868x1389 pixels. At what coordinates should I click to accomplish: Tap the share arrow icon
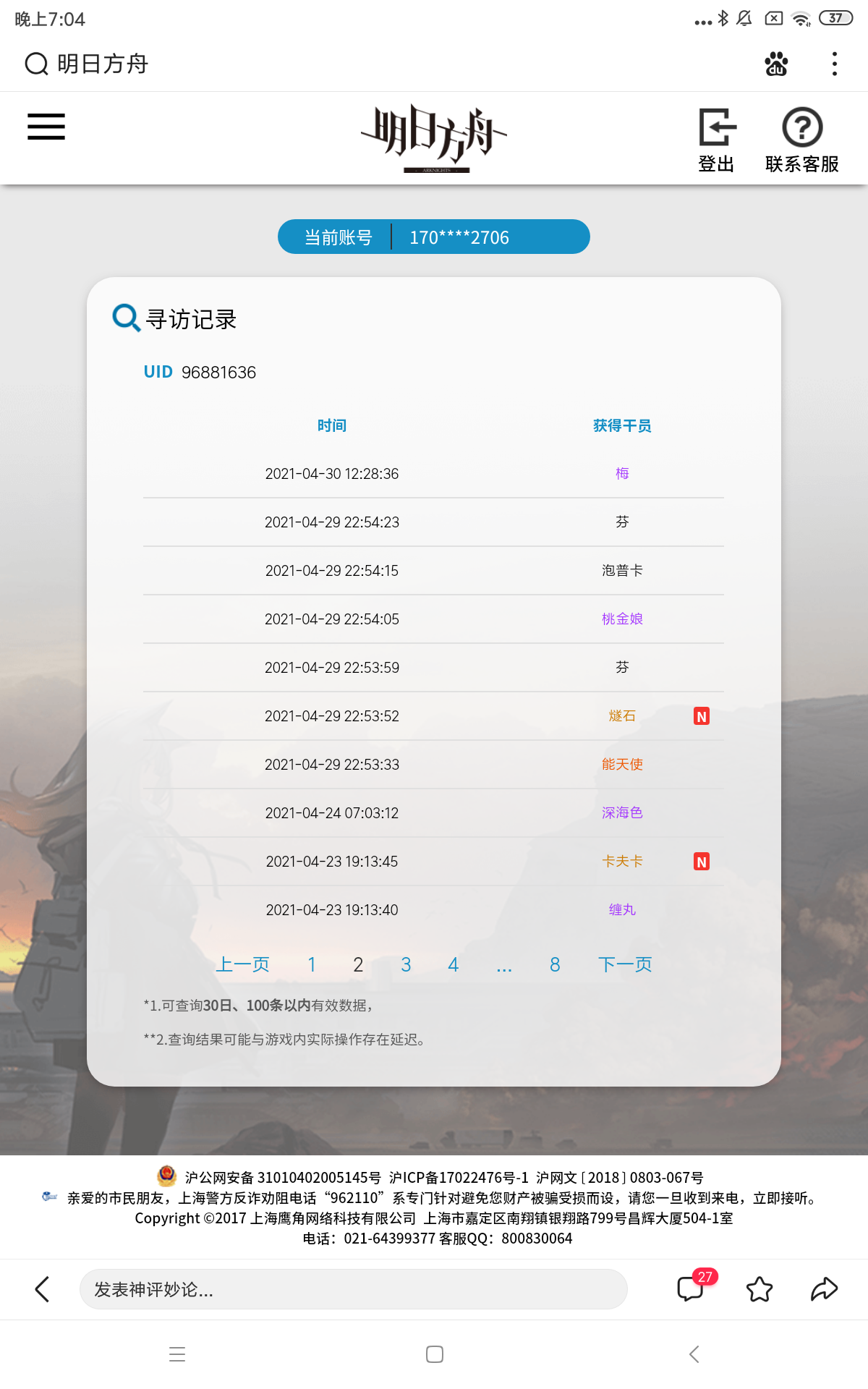click(x=824, y=1289)
